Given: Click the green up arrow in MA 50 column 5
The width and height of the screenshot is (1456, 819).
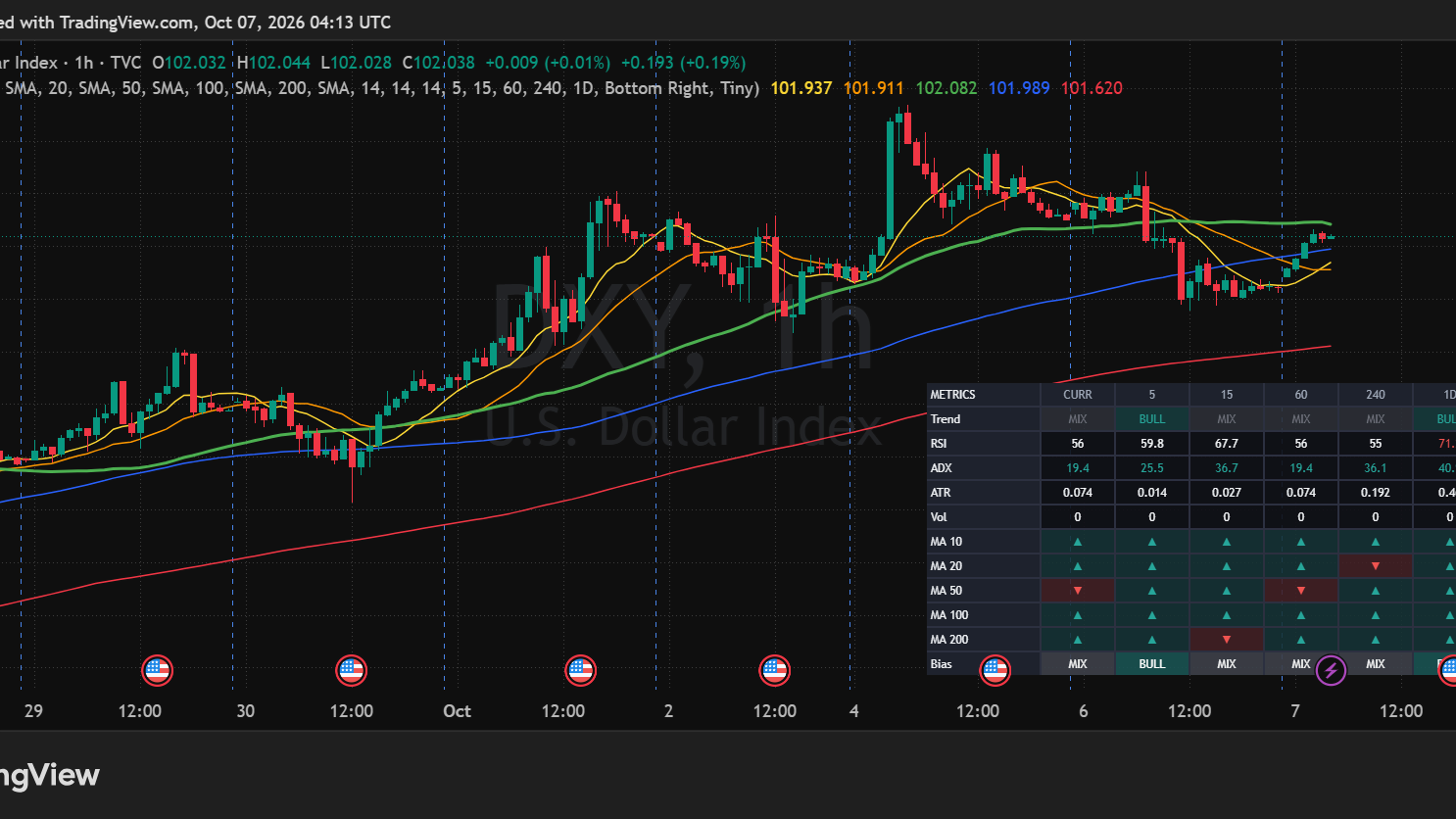Looking at the screenshot, I should coord(1152,591).
